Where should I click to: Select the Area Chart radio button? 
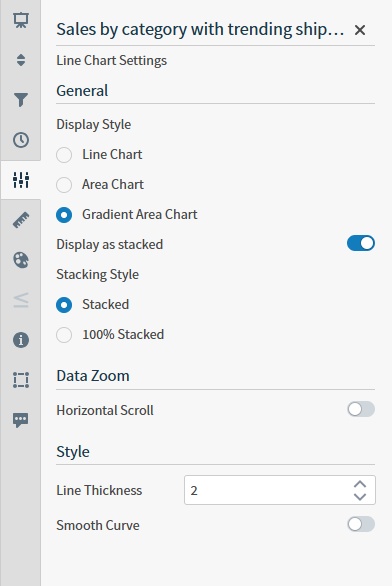pos(64,185)
